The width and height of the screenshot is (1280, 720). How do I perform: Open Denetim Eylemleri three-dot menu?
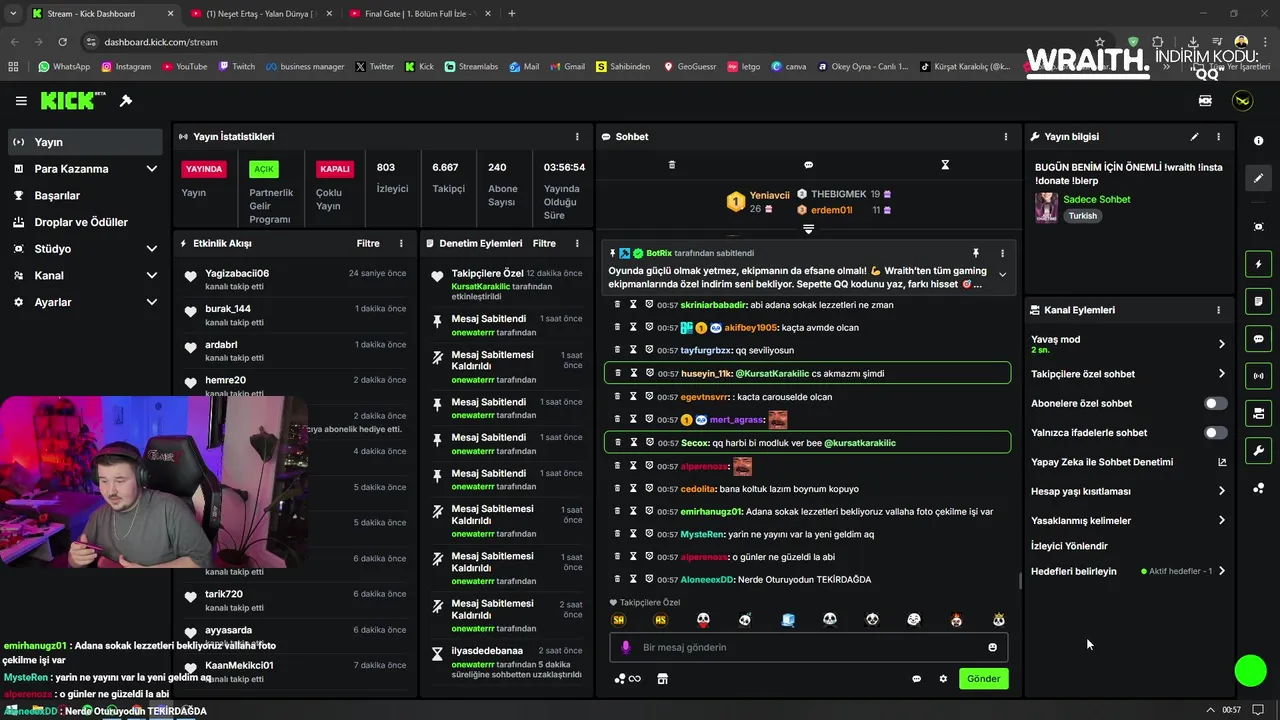pyautogui.click(x=577, y=243)
